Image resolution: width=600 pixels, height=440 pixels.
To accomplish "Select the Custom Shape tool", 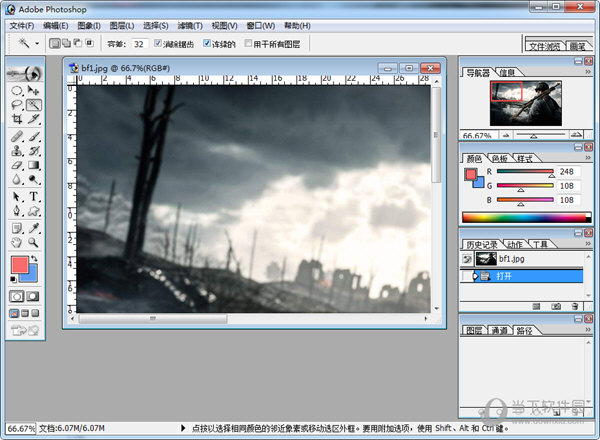I will (x=34, y=211).
